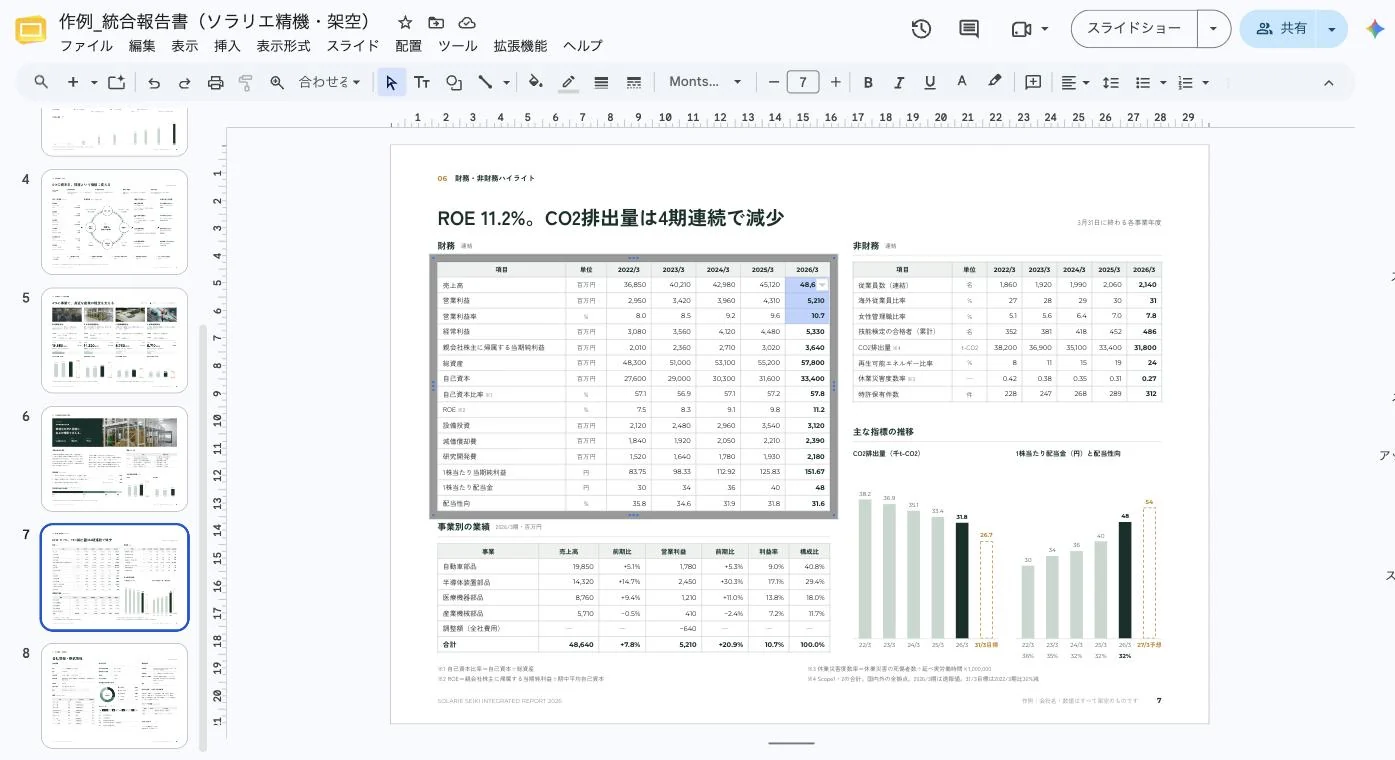Open the fill color picker

tap(535, 82)
